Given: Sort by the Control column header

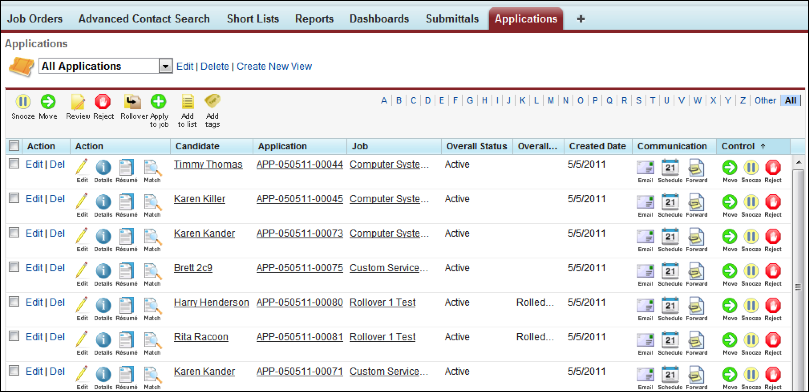Looking at the screenshot, I should tap(753, 146).
